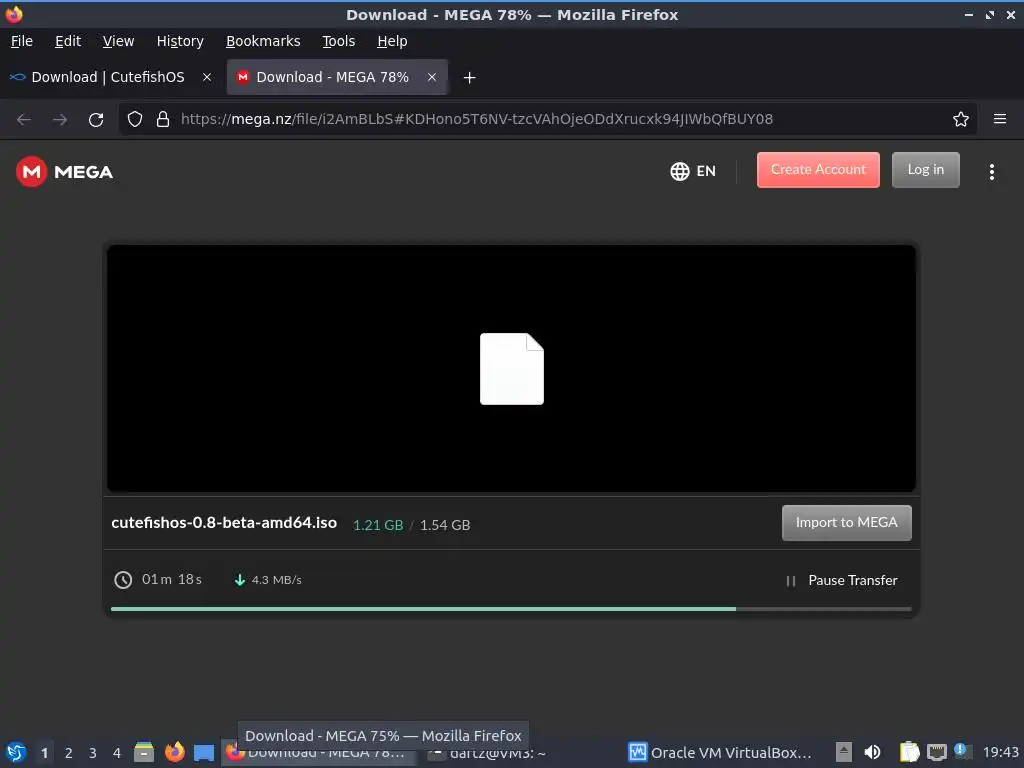Screen dimensions: 1024x768
Task: Go forward to next page
Action: (x=60, y=120)
